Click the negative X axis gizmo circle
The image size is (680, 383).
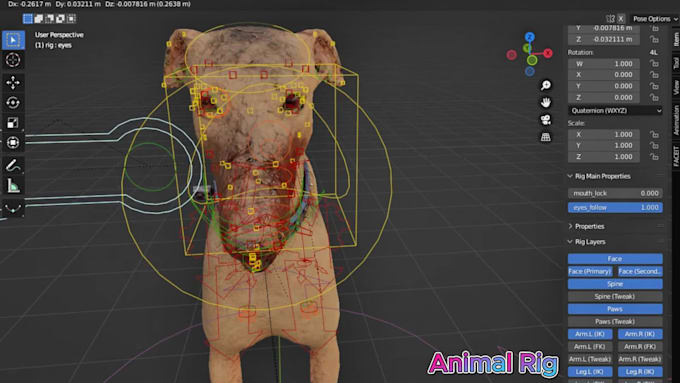pos(512,55)
